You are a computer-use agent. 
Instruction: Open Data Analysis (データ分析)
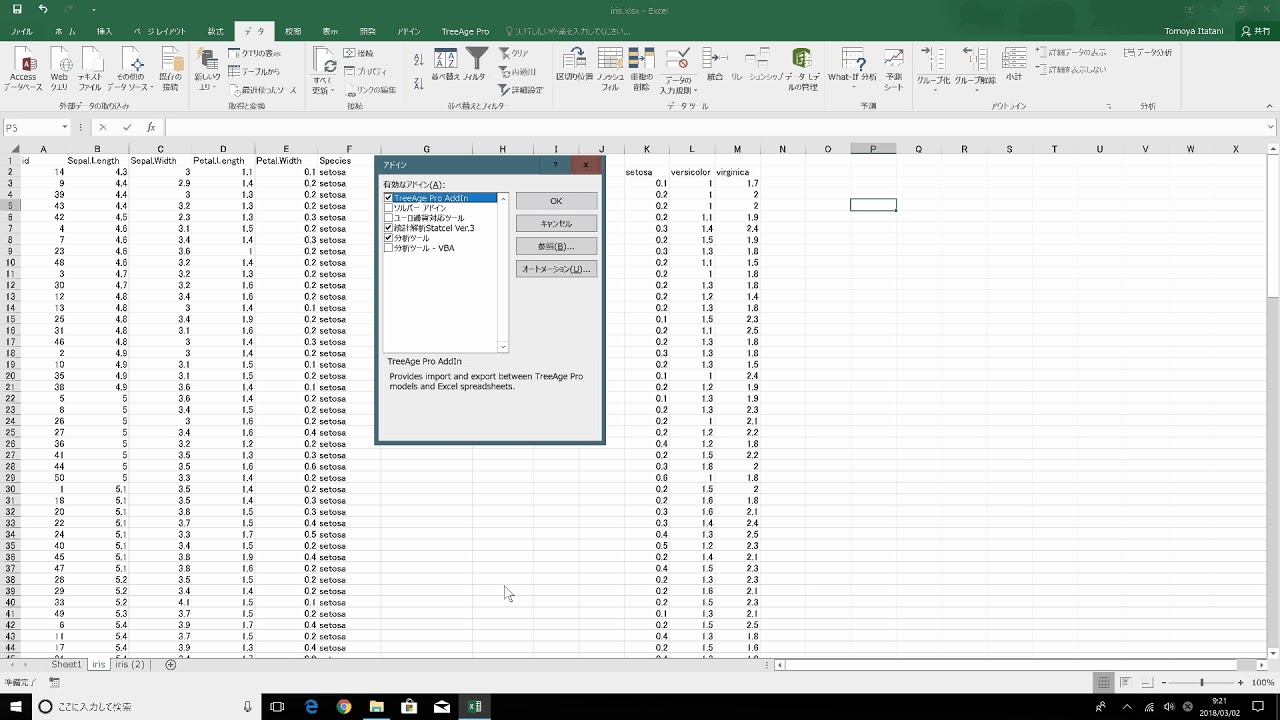pos(1148,53)
